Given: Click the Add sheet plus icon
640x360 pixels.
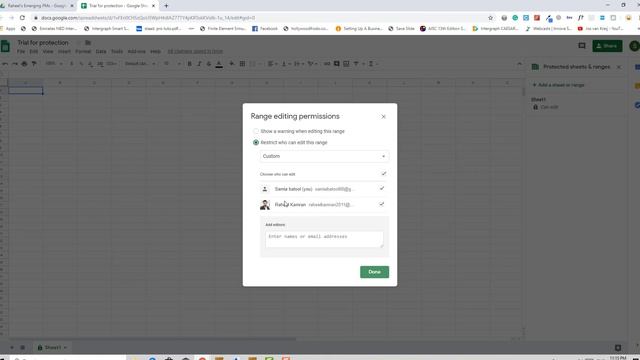Looking at the screenshot, I should (11, 348).
